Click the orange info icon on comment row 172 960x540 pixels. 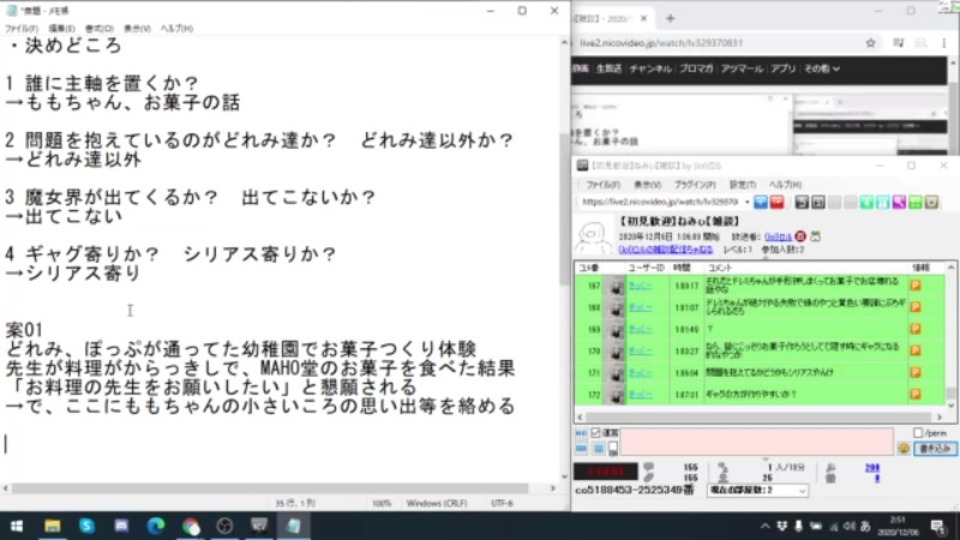tap(915, 394)
